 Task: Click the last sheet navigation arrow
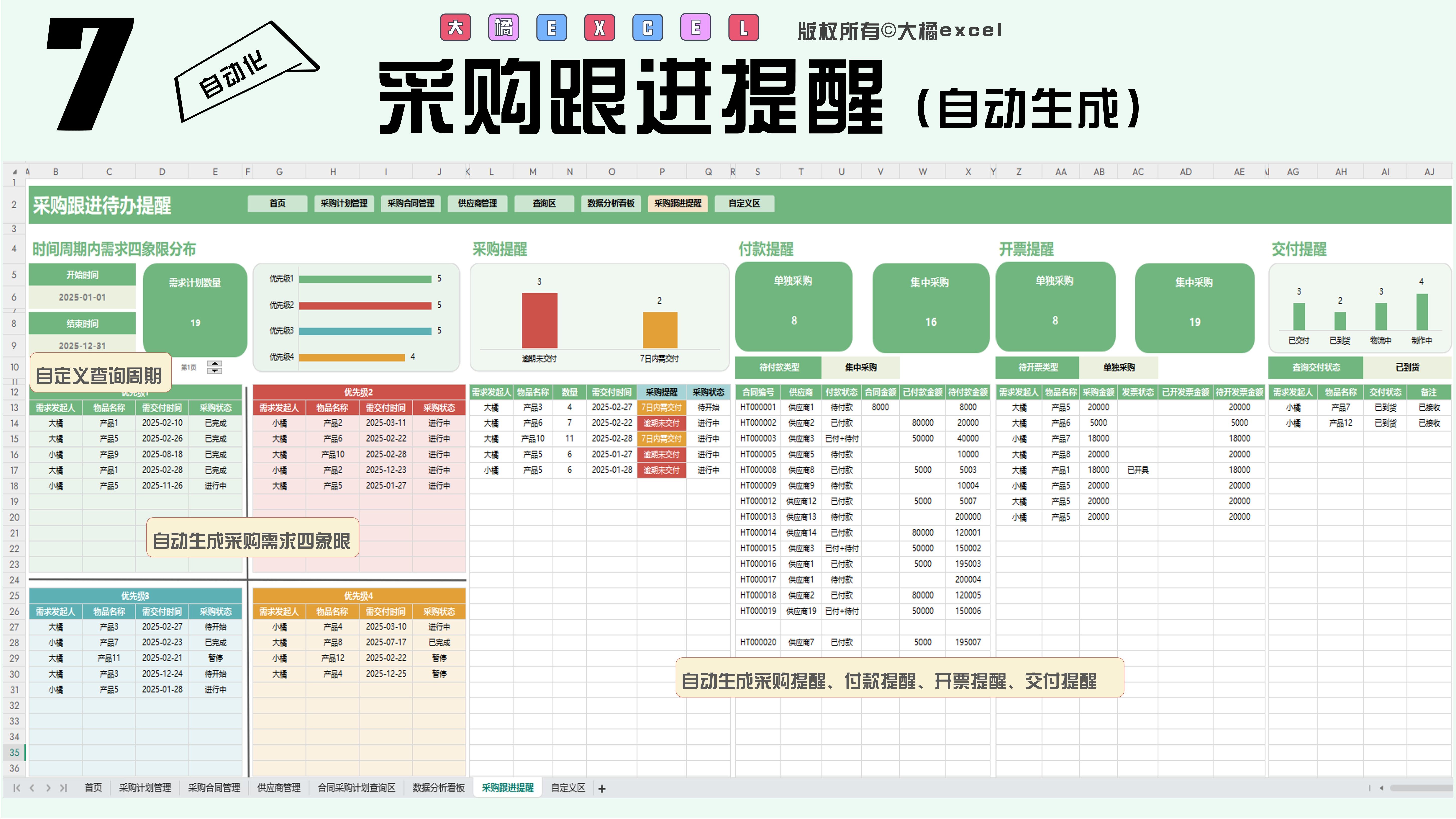pos(63,788)
